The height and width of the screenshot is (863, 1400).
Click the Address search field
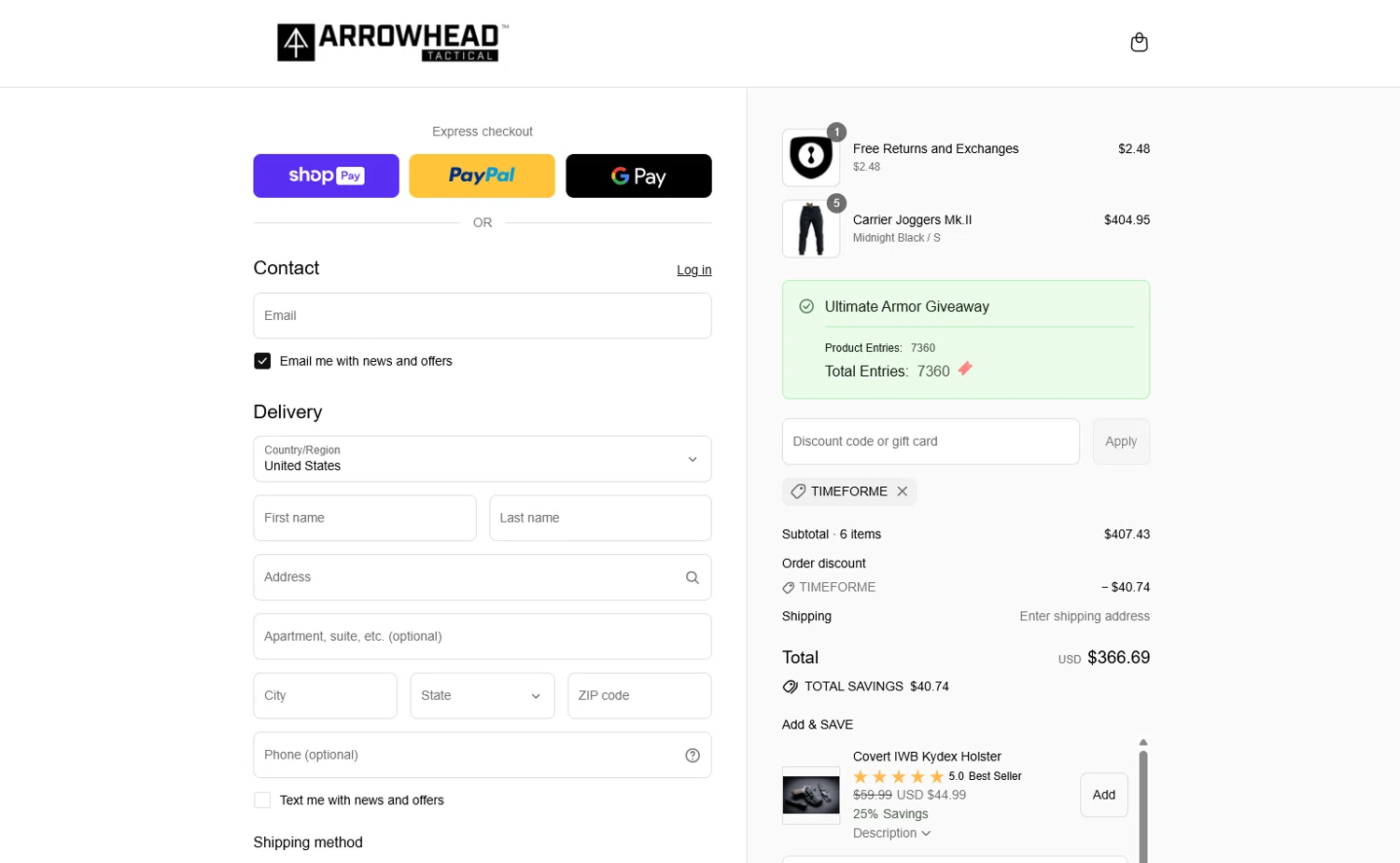pyautogui.click(x=482, y=578)
